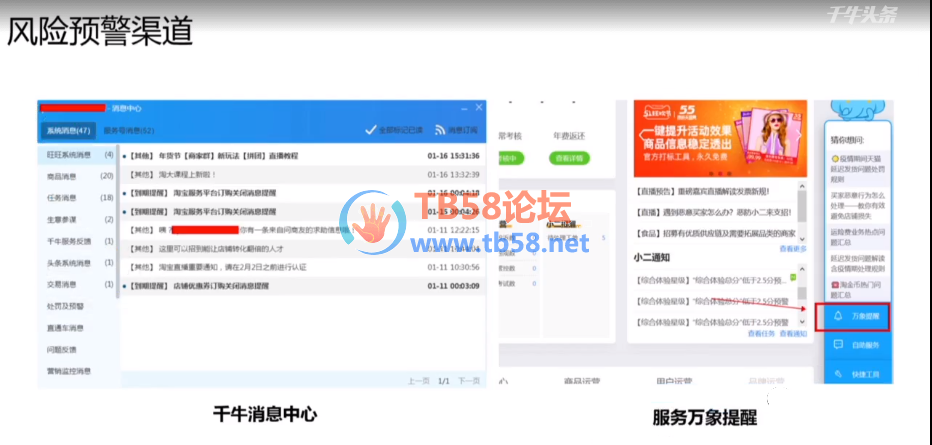Image resolution: width=932 pixels, height=445 pixels.
Task: Click the 自助服务 chat bubble icon
Action: (838, 345)
